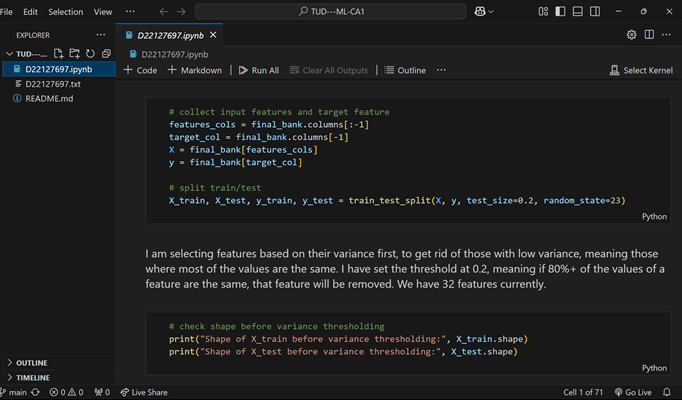Click Cell 1 of 71 indicator
Screen dimensions: 682x400
pos(583,392)
